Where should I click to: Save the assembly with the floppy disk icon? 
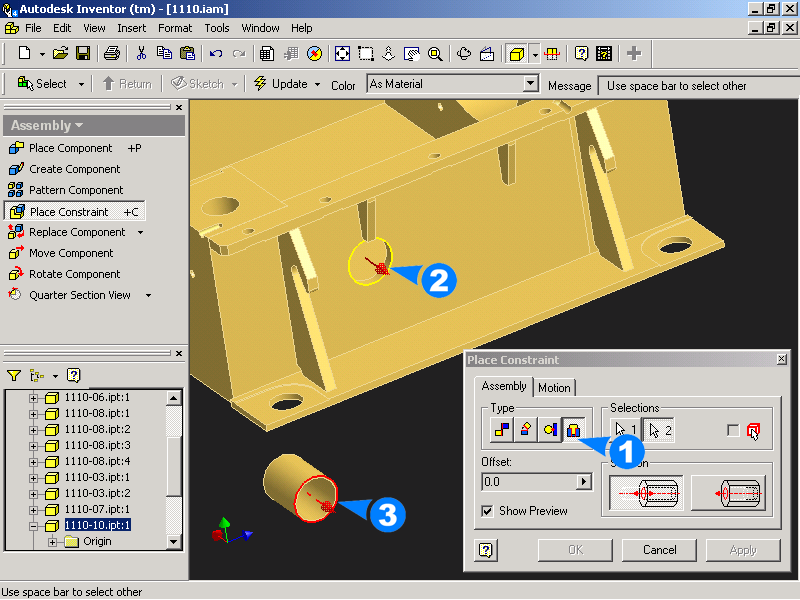pos(83,53)
